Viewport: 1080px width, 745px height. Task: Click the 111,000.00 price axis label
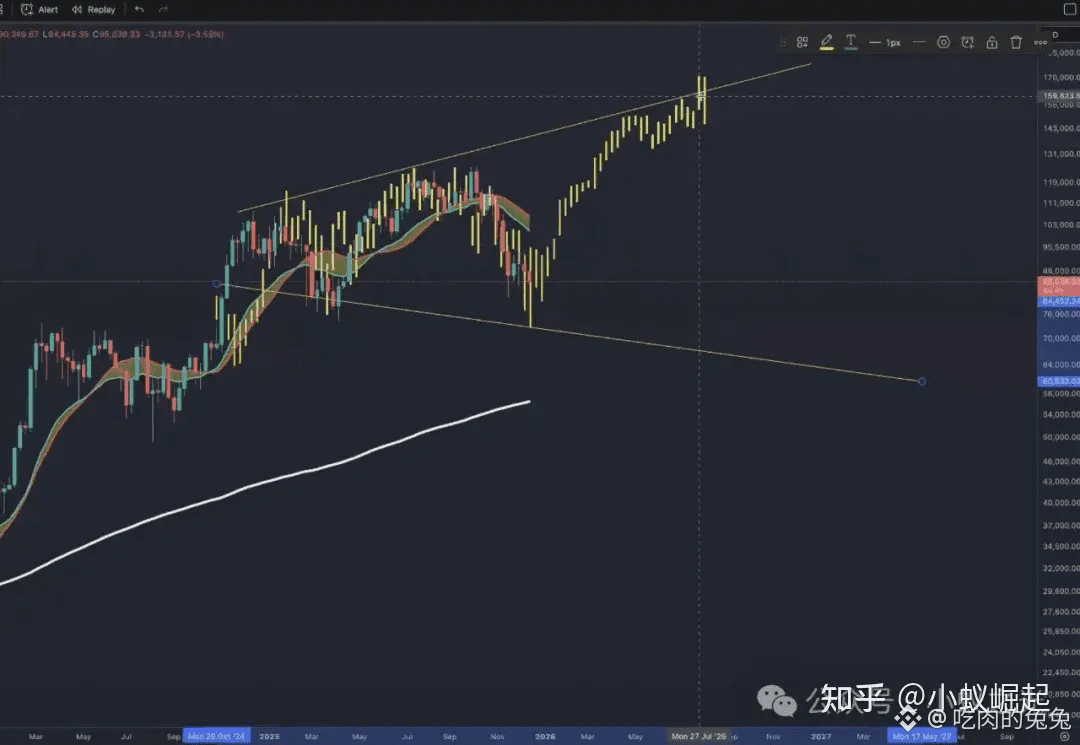point(1061,202)
